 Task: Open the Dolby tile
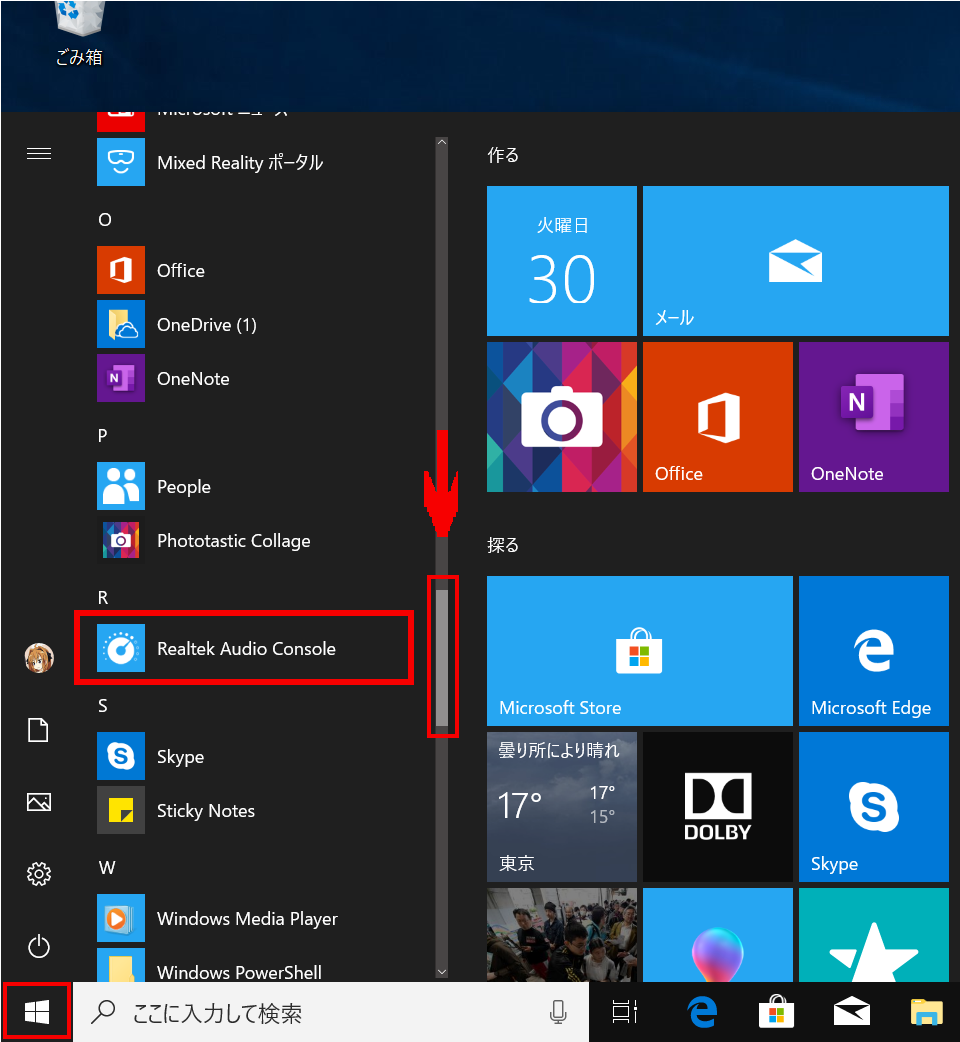click(718, 807)
